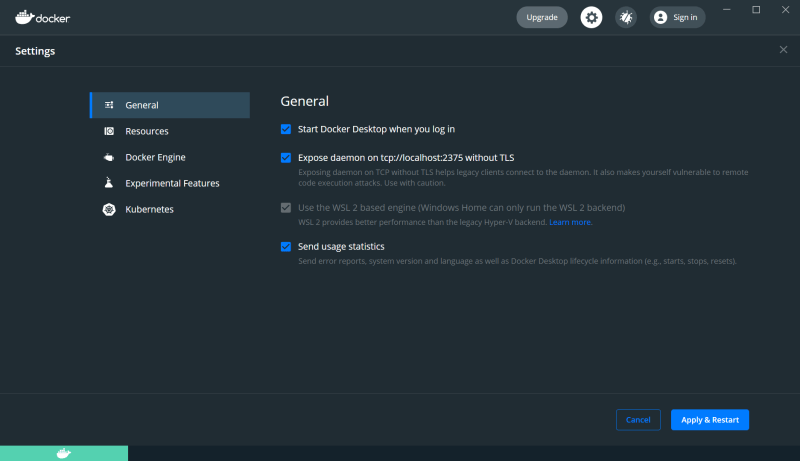
Task: Click Sign in
Action: (678, 17)
